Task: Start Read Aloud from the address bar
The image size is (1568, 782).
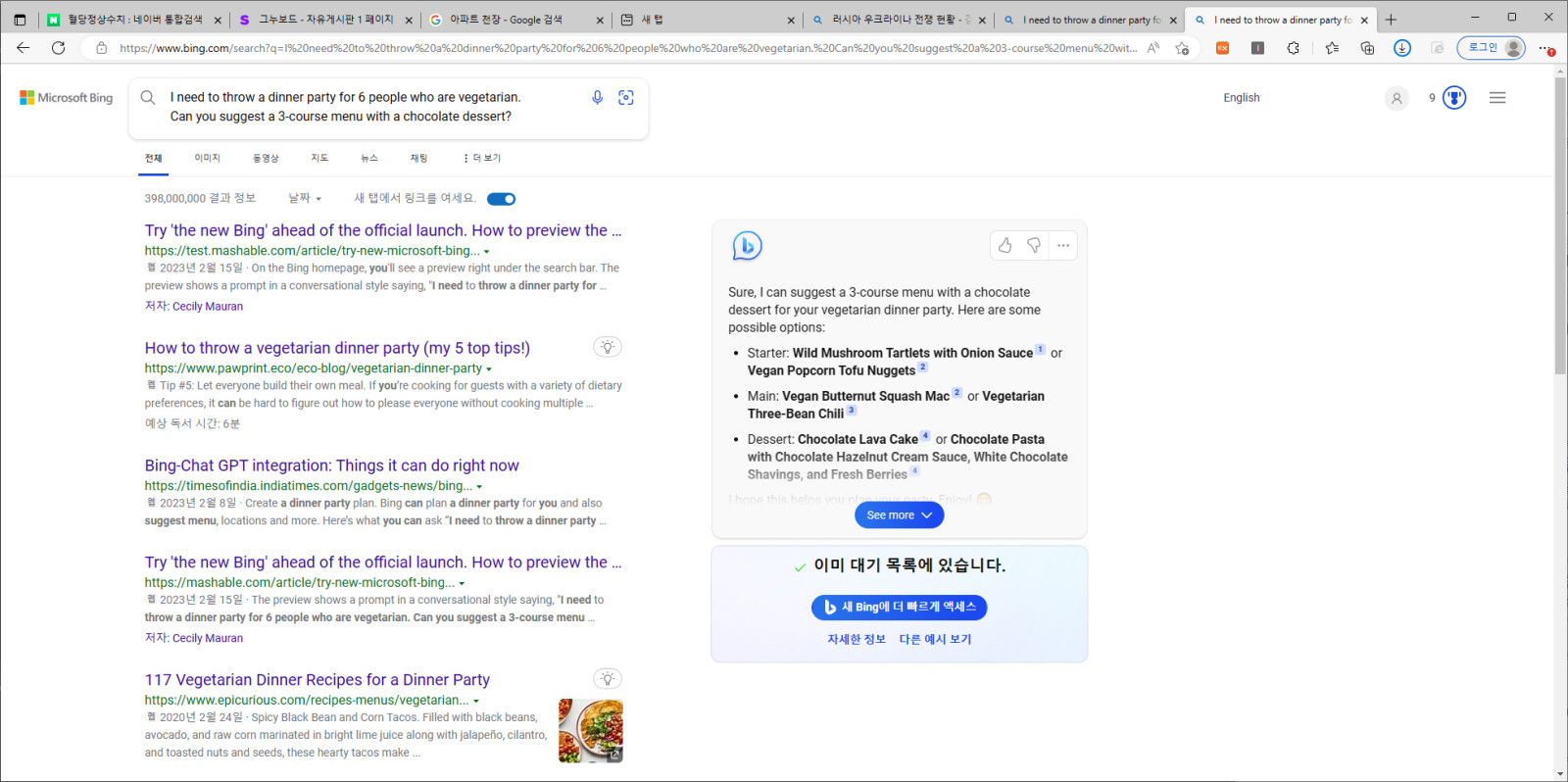Action: pos(1153,47)
